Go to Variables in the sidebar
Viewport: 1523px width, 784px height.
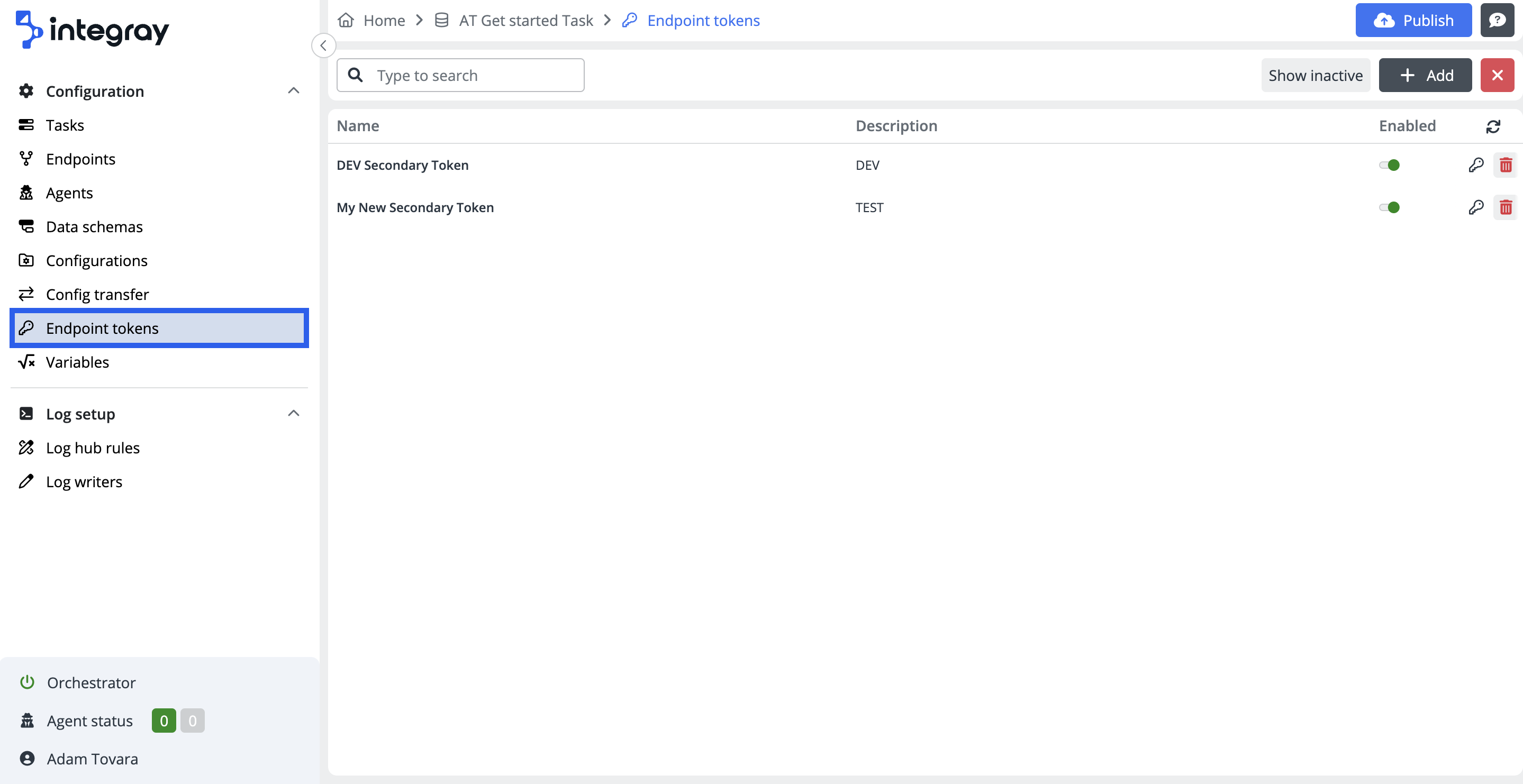(77, 362)
